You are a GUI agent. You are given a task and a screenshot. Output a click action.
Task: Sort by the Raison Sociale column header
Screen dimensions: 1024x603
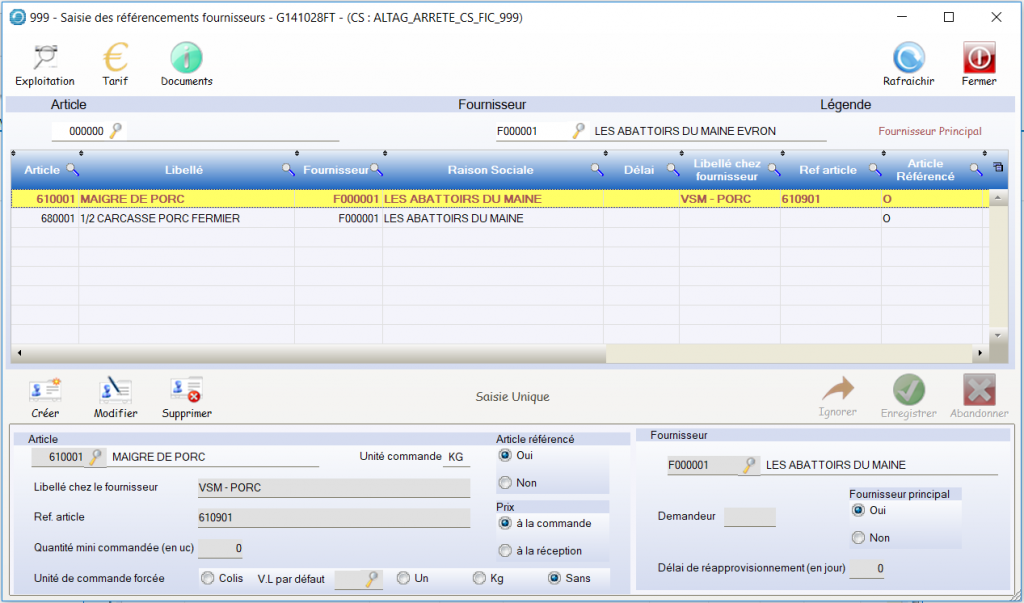[x=490, y=170]
